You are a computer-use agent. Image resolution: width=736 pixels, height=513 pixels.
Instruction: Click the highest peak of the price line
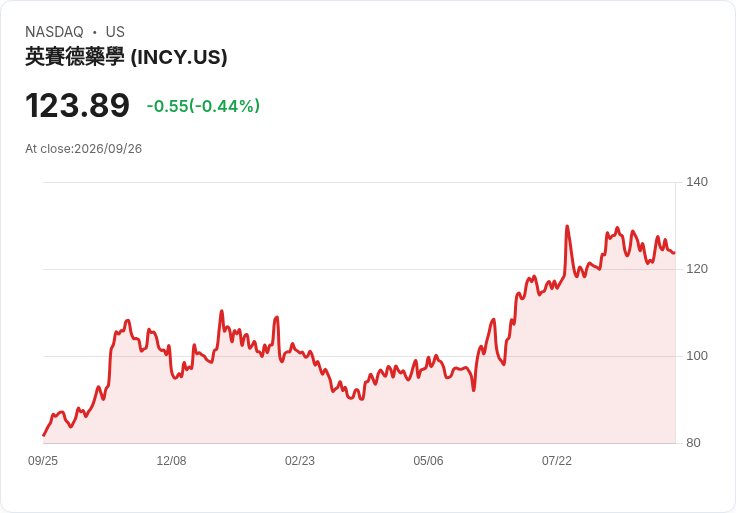567,227
